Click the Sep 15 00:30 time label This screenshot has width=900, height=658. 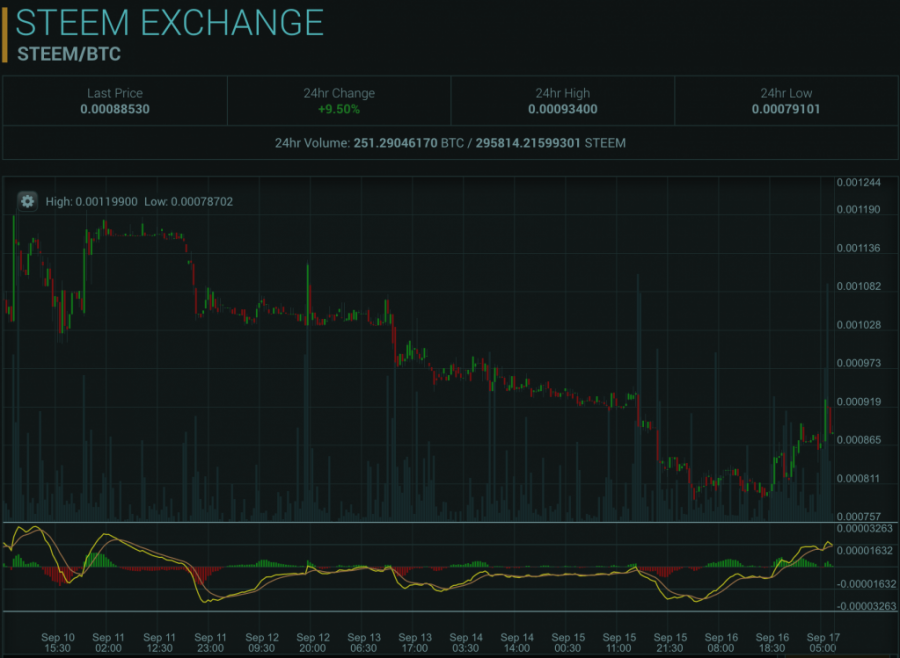click(x=568, y=643)
